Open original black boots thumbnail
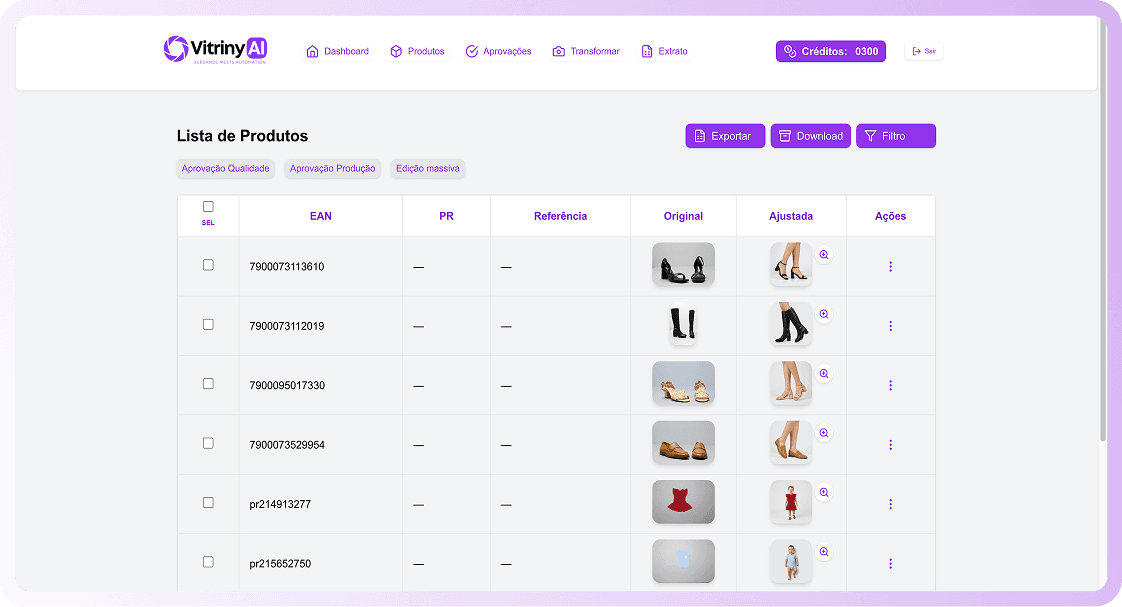Viewport: 1122px width, 607px height. 683,324
